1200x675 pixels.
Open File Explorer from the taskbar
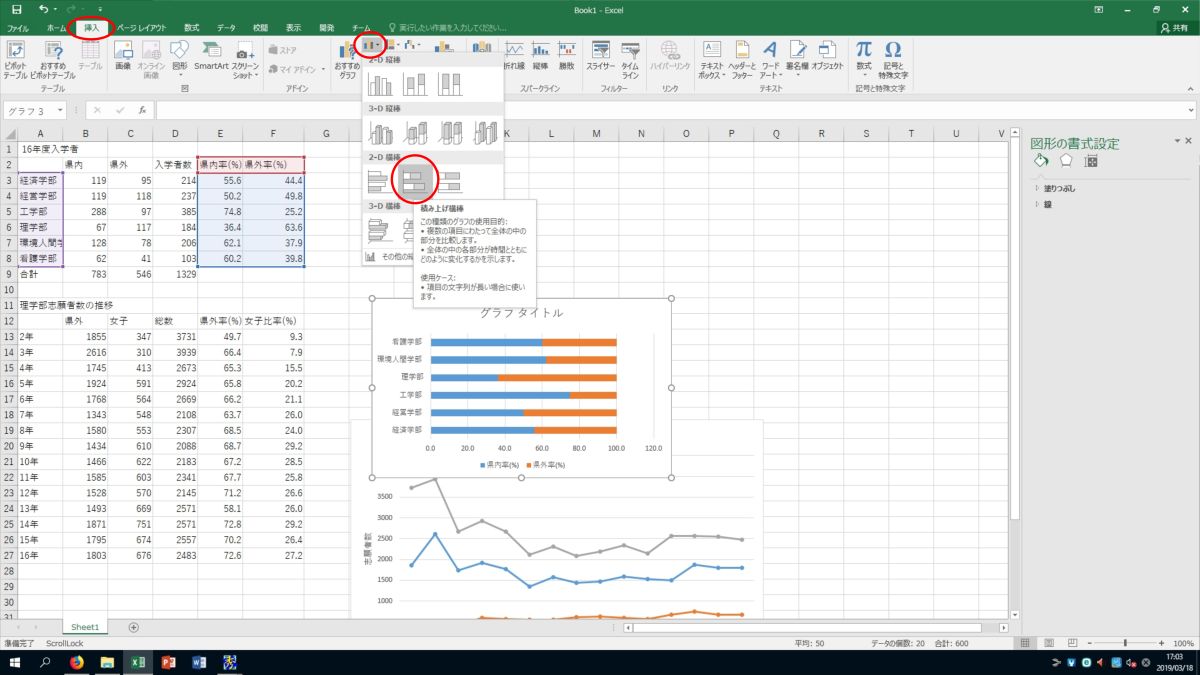[x=107, y=662]
